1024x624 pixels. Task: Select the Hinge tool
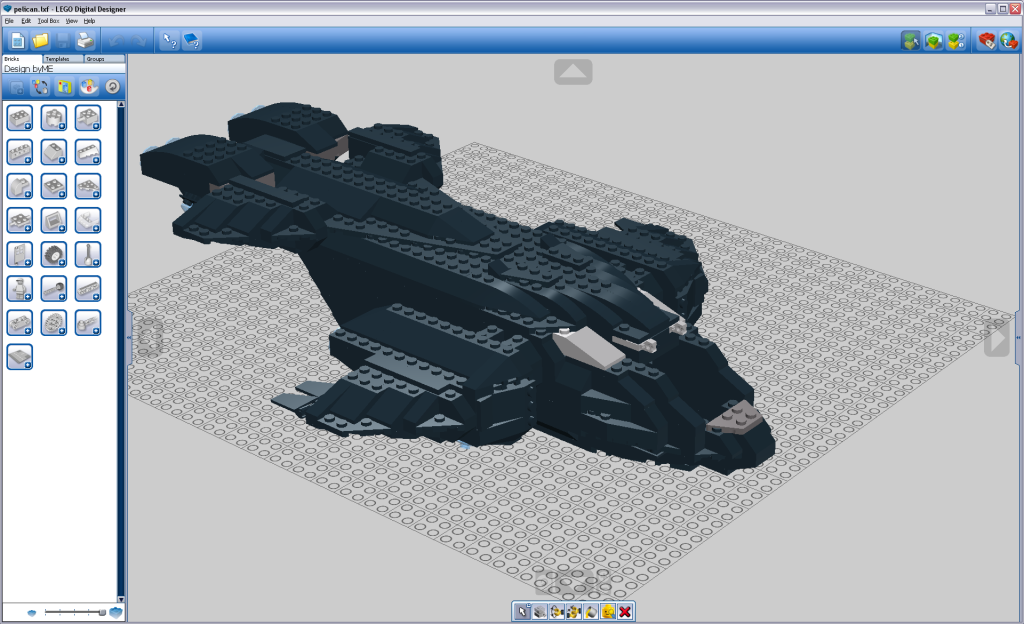[556, 612]
